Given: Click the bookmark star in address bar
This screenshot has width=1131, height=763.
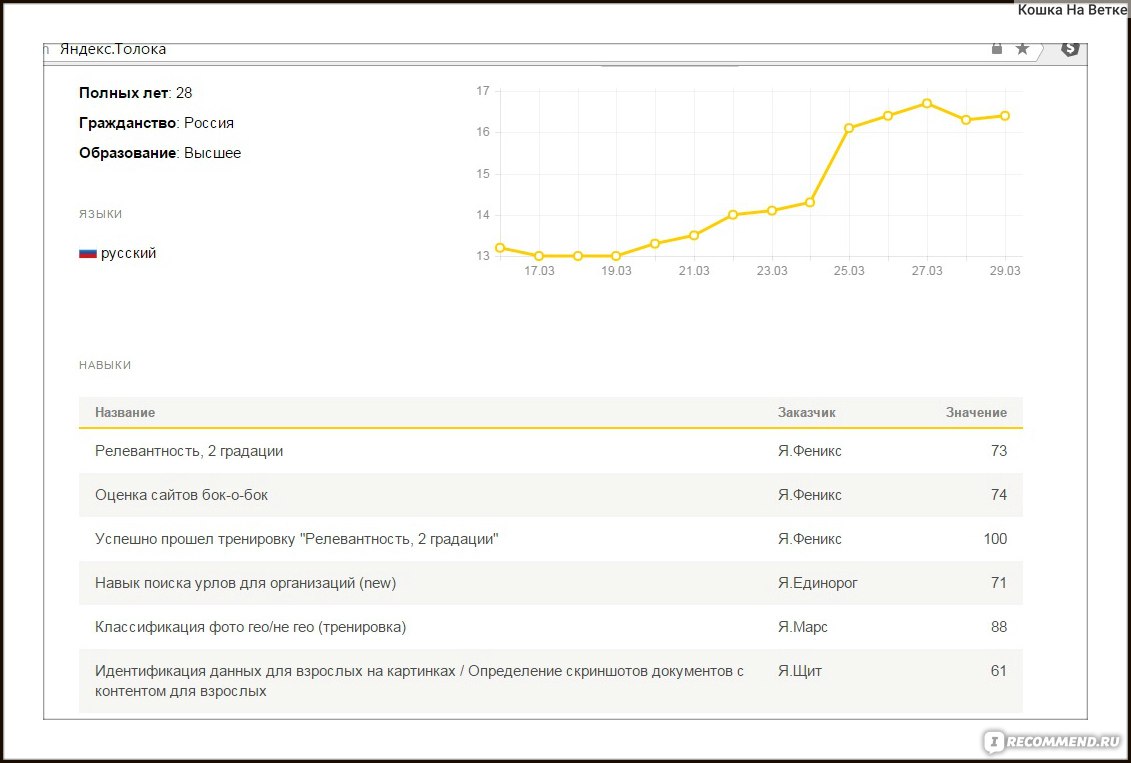Looking at the screenshot, I should pos(1022,49).
